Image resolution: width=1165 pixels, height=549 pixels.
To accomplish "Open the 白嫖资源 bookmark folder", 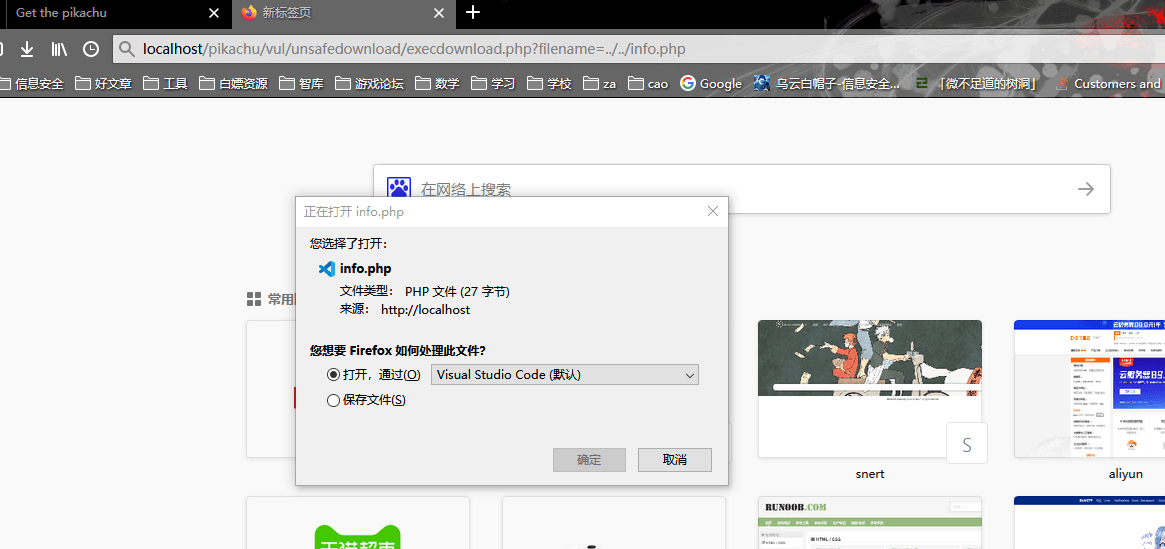I will coord(233,83).
